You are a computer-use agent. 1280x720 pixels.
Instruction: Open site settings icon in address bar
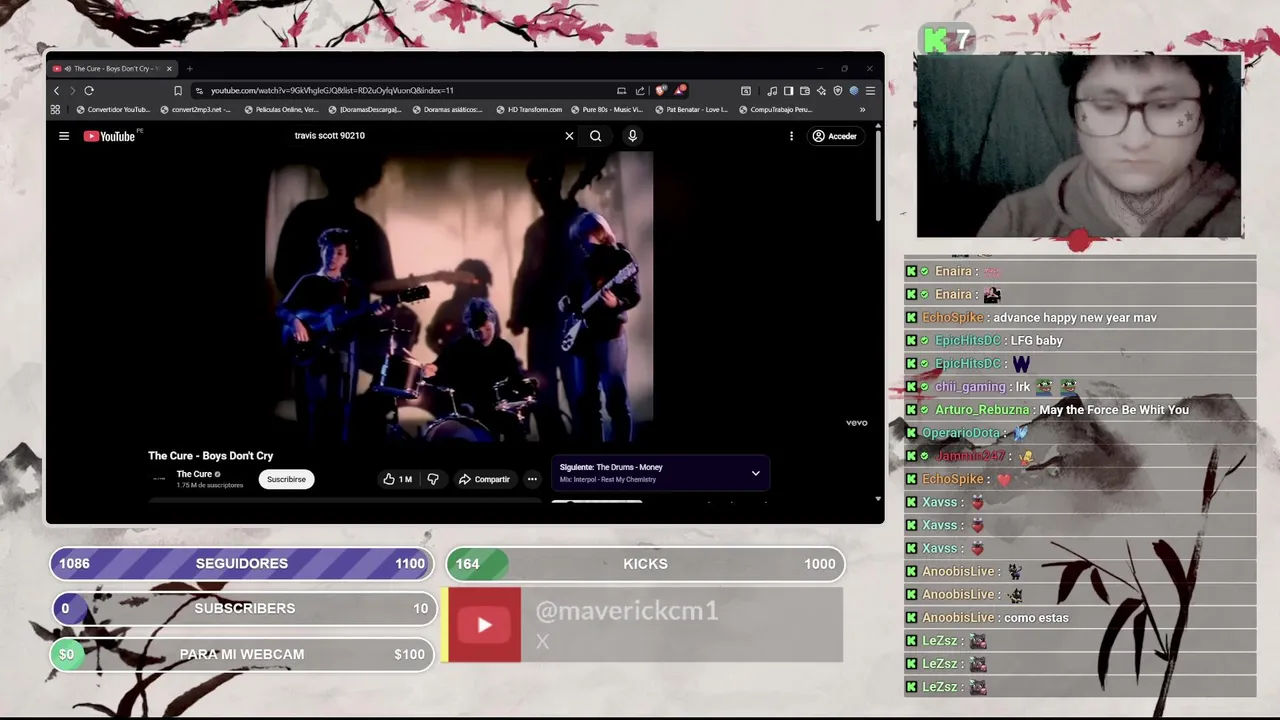pos(201,90)
